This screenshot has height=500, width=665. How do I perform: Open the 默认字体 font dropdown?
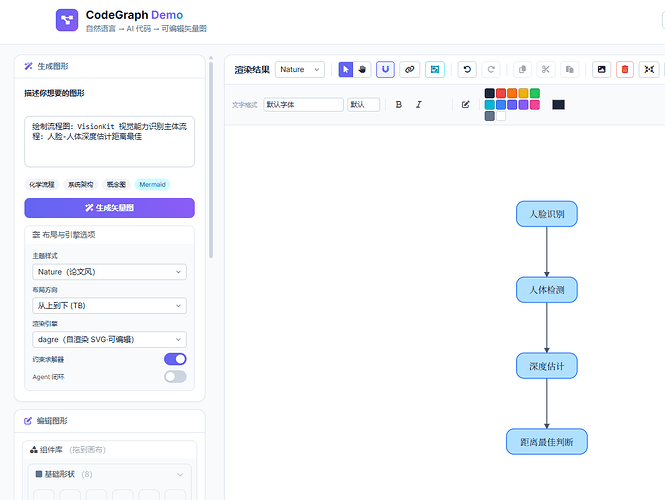tap(303, 104)
